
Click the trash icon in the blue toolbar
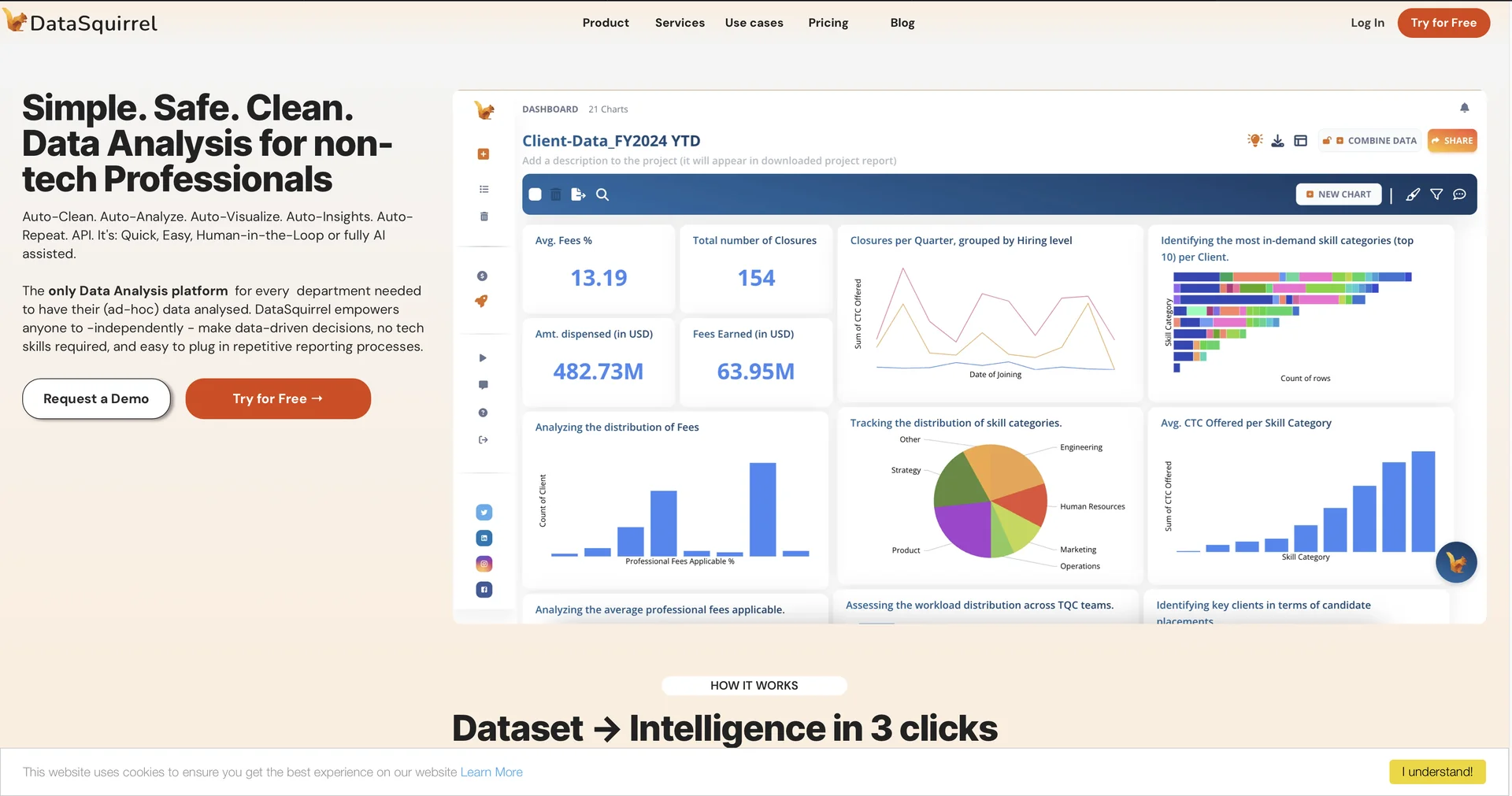556,194
